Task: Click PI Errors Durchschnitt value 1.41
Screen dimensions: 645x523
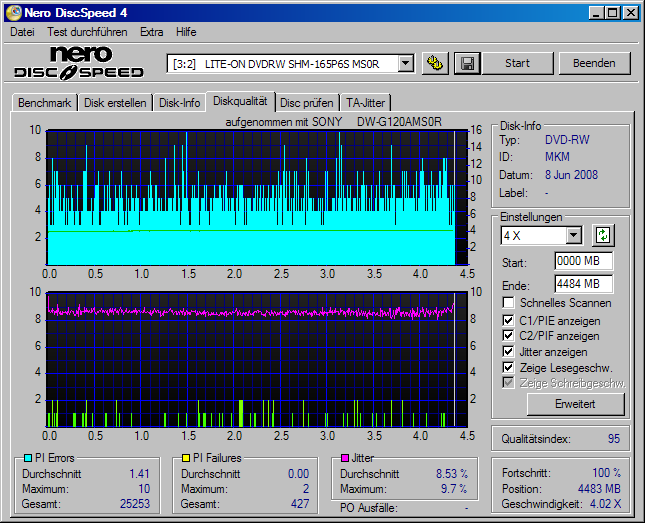Action: 139,474
